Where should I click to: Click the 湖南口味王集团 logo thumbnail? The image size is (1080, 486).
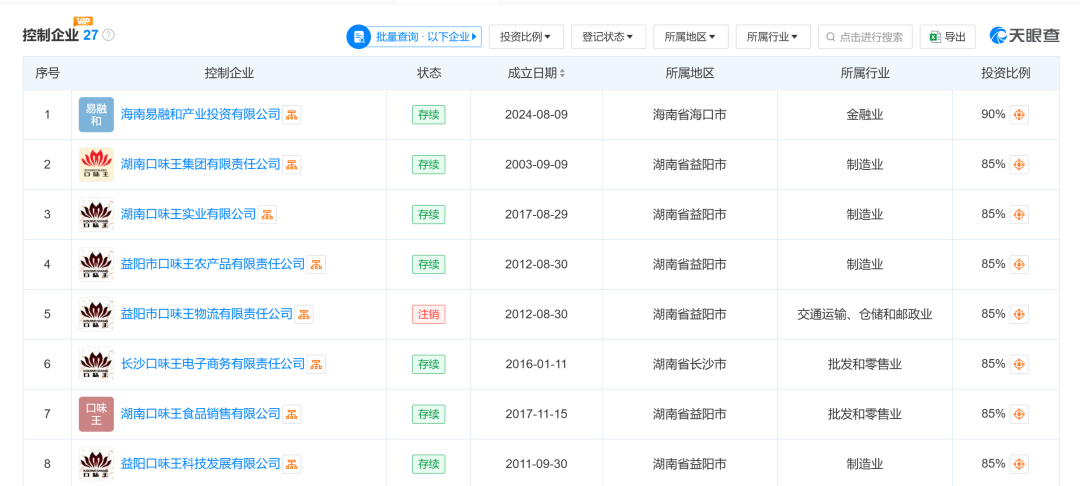coord(96,165)
